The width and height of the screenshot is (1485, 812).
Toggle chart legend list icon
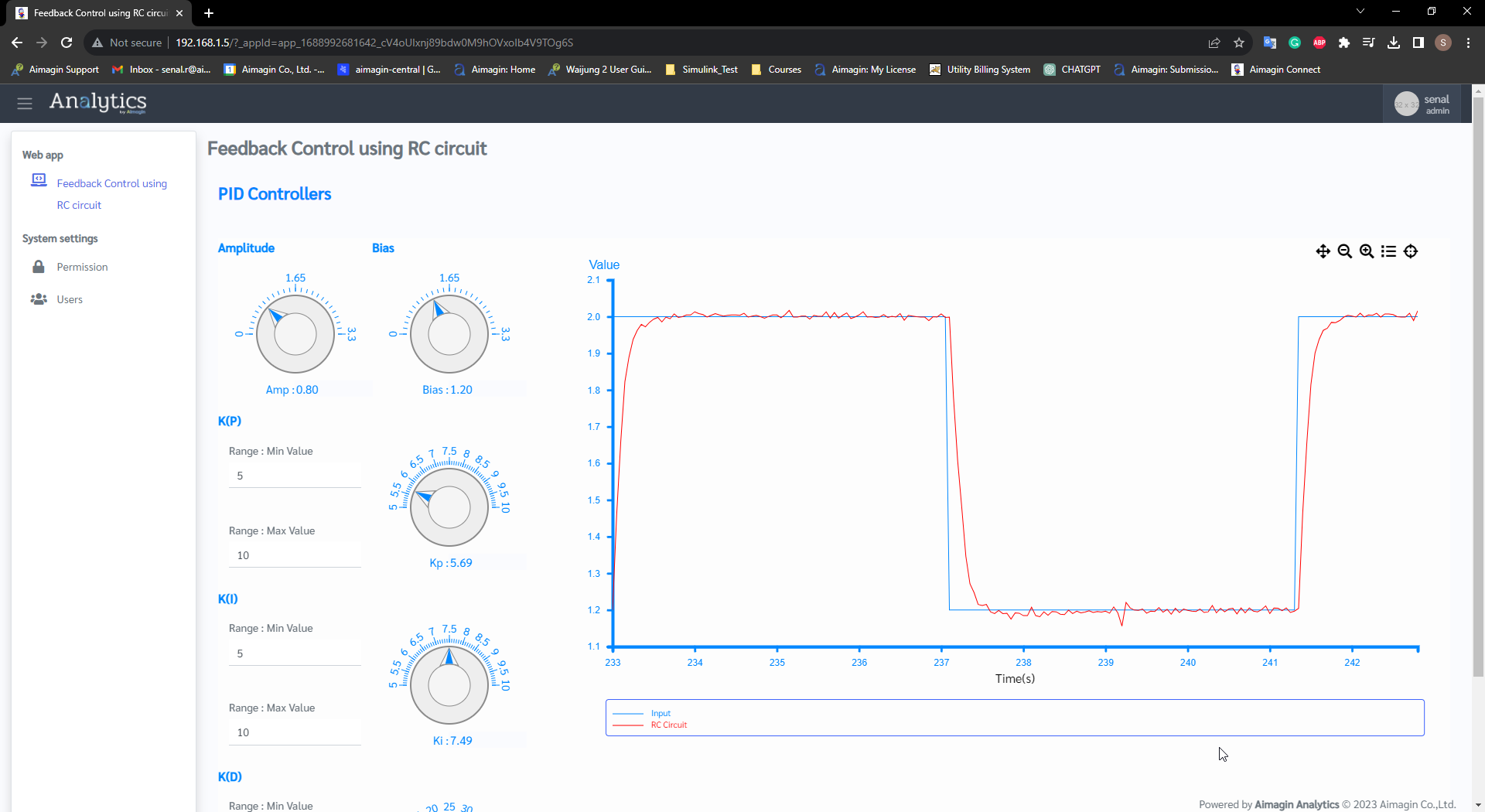coord(1388,251)
